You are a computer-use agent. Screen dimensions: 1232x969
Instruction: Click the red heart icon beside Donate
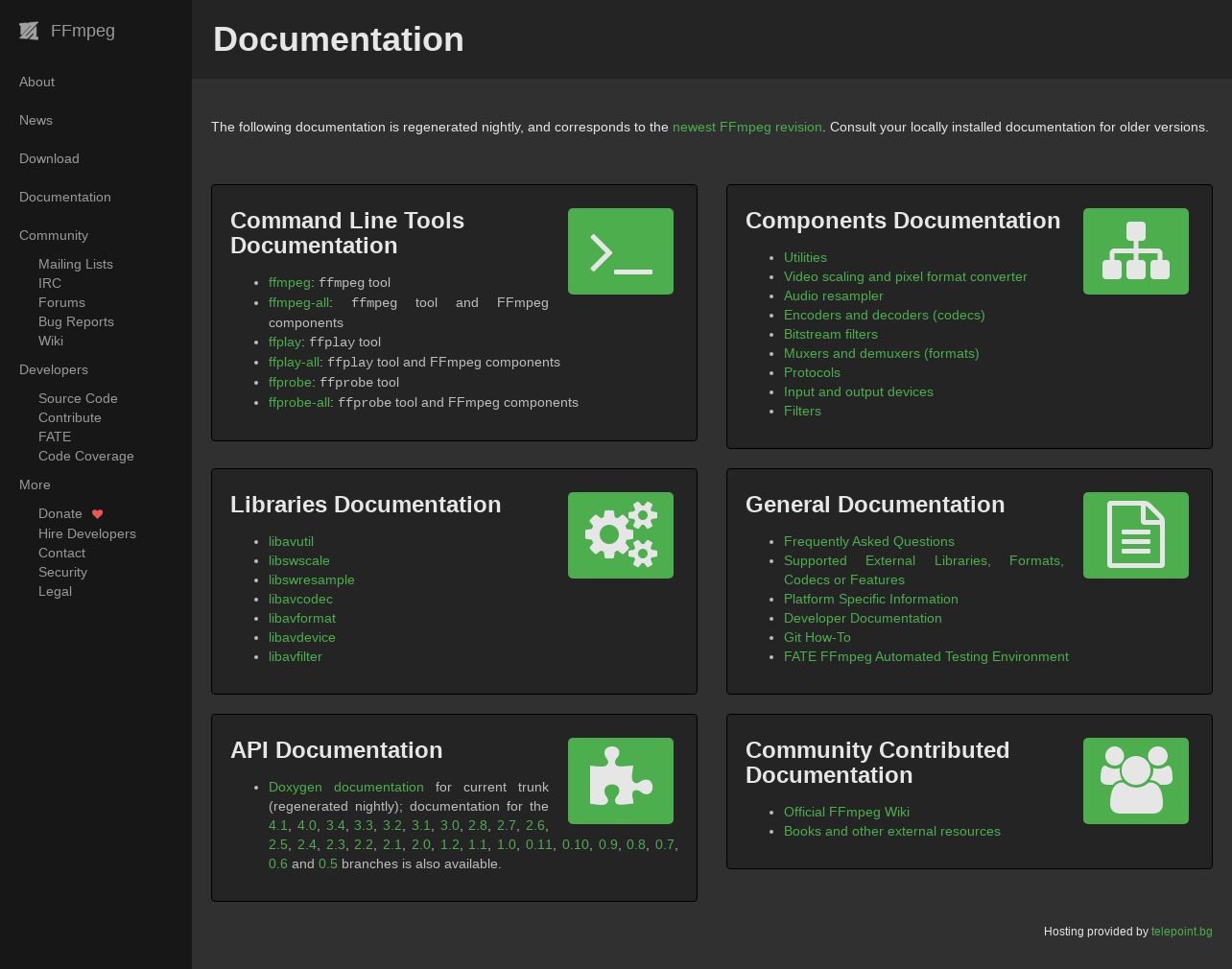tap(97, 514)
